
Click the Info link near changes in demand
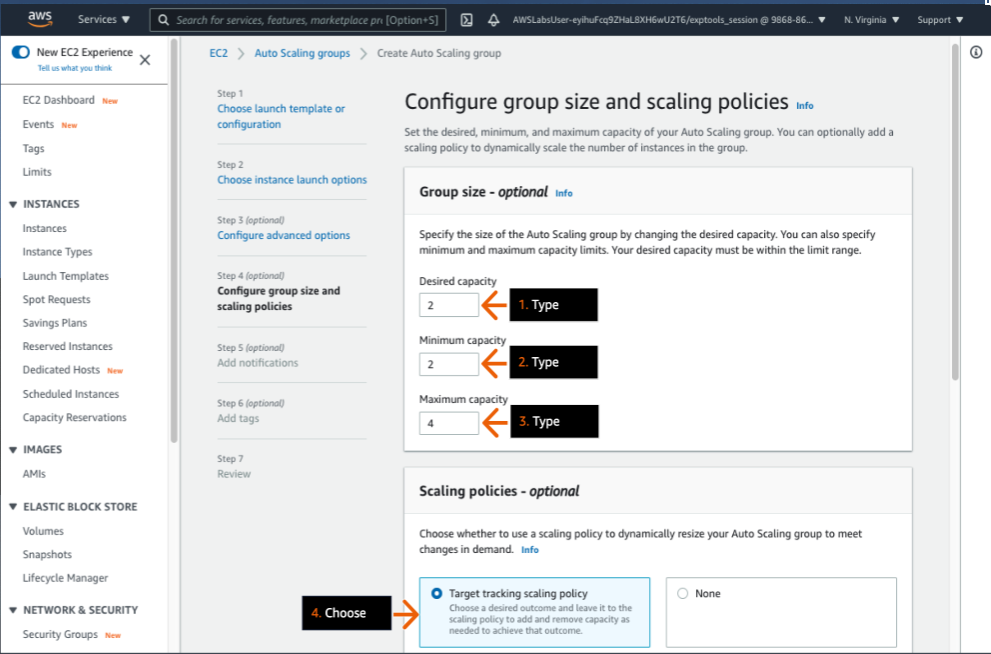point(529,549)
